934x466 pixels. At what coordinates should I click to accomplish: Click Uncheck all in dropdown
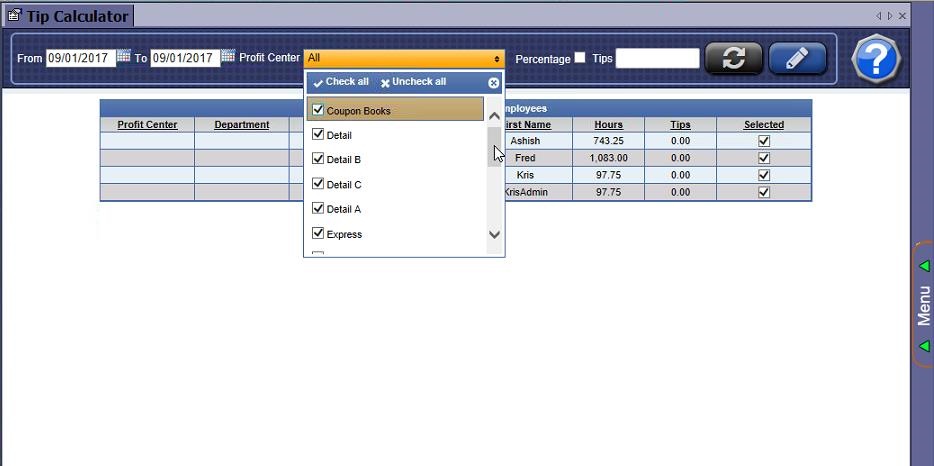point(413,82)
